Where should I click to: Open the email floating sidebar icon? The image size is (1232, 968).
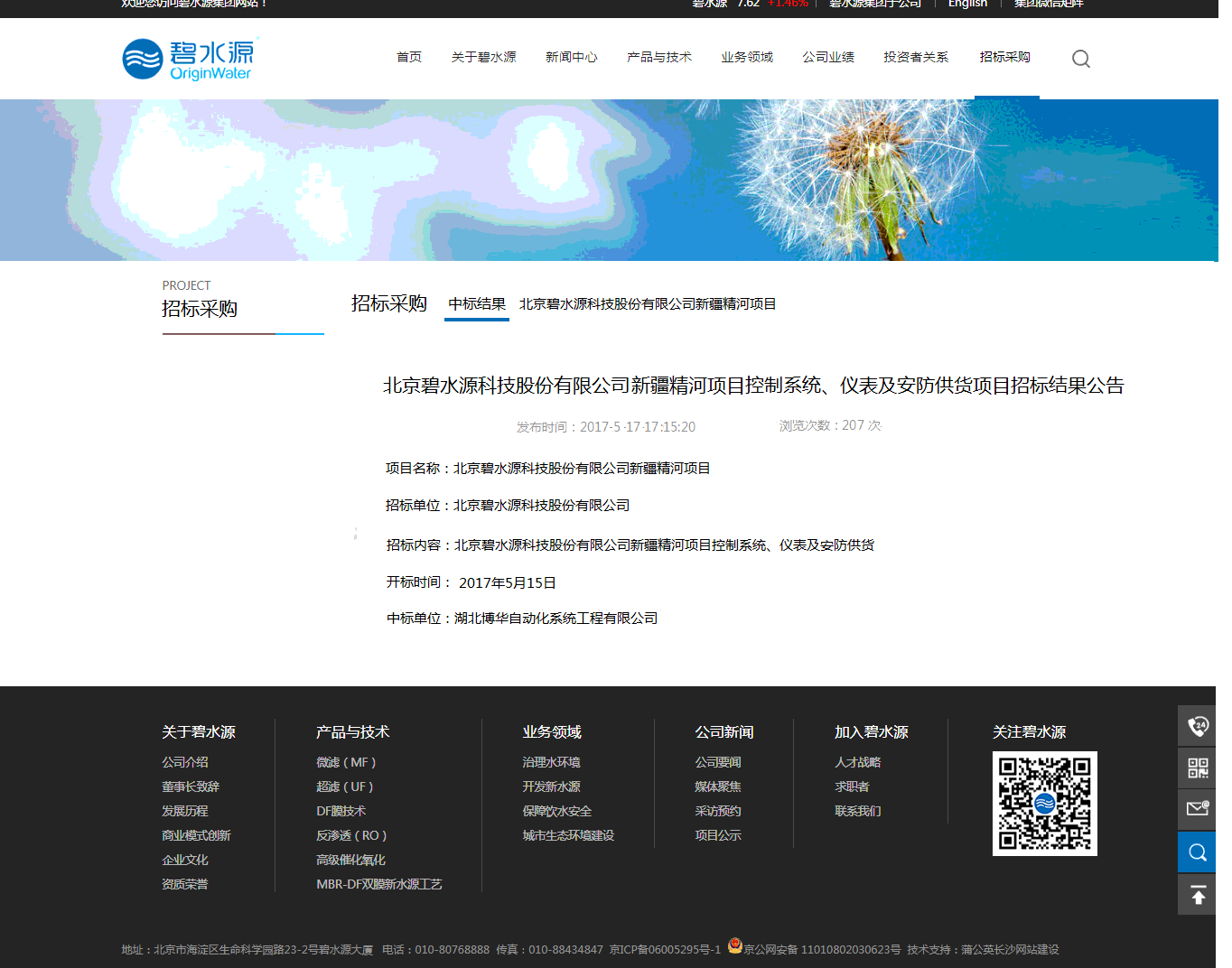click(x=1197, y=810)
